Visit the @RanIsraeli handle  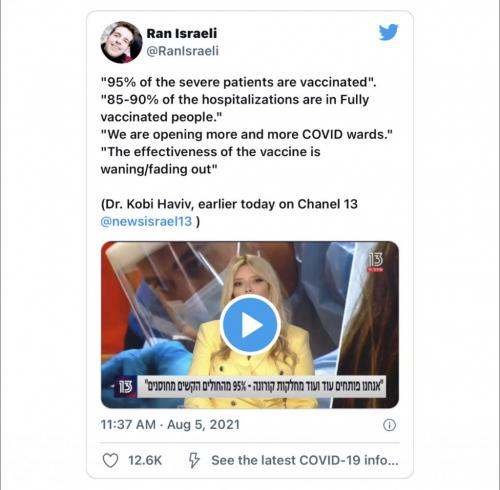click(x=183, y=51)
